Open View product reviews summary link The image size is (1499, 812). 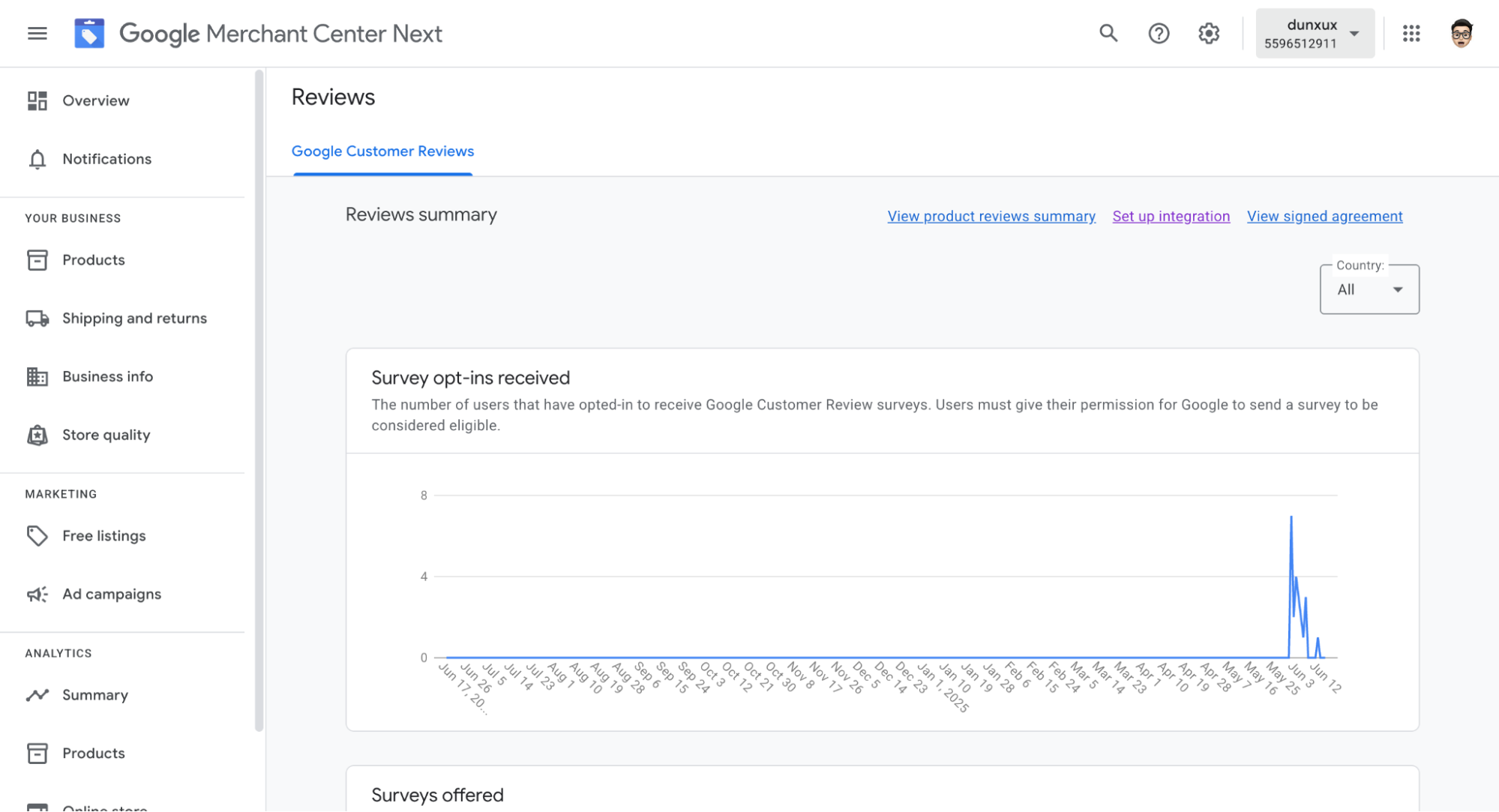(x=991, y=217)
